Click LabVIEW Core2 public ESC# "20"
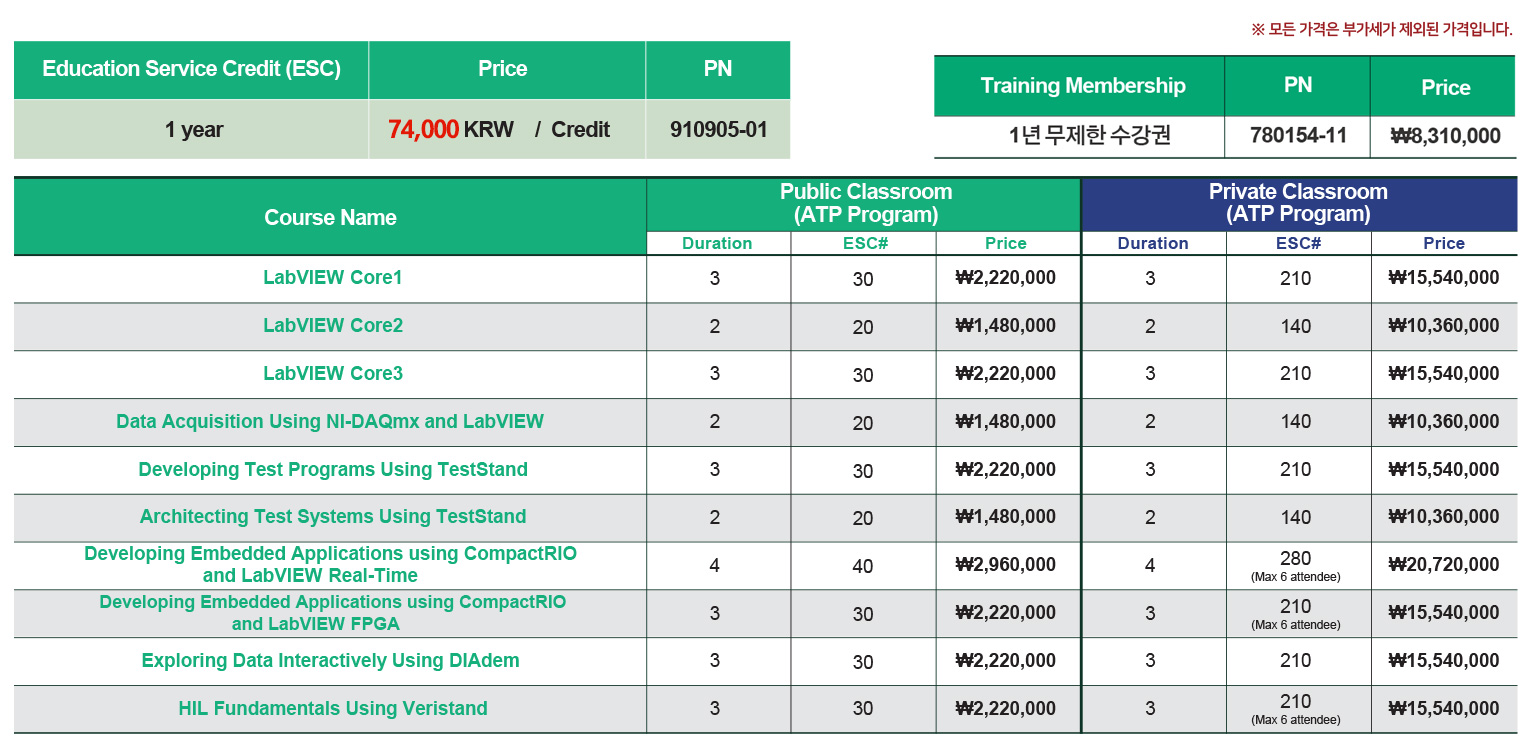Screen dimensions: 1530x755 click(863, 328)
